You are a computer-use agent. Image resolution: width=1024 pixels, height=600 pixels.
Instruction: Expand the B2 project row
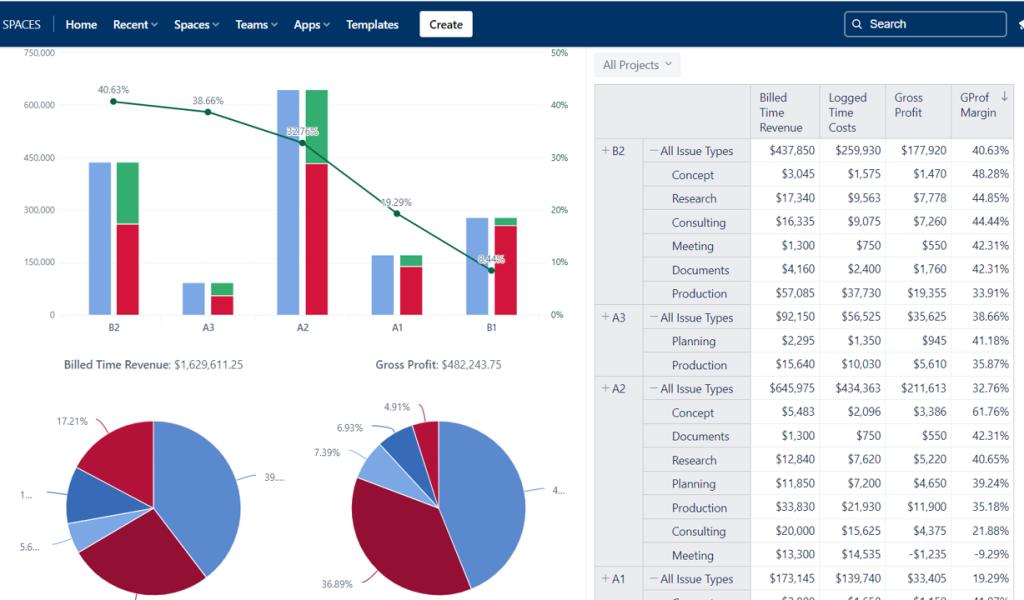(605, 150)
